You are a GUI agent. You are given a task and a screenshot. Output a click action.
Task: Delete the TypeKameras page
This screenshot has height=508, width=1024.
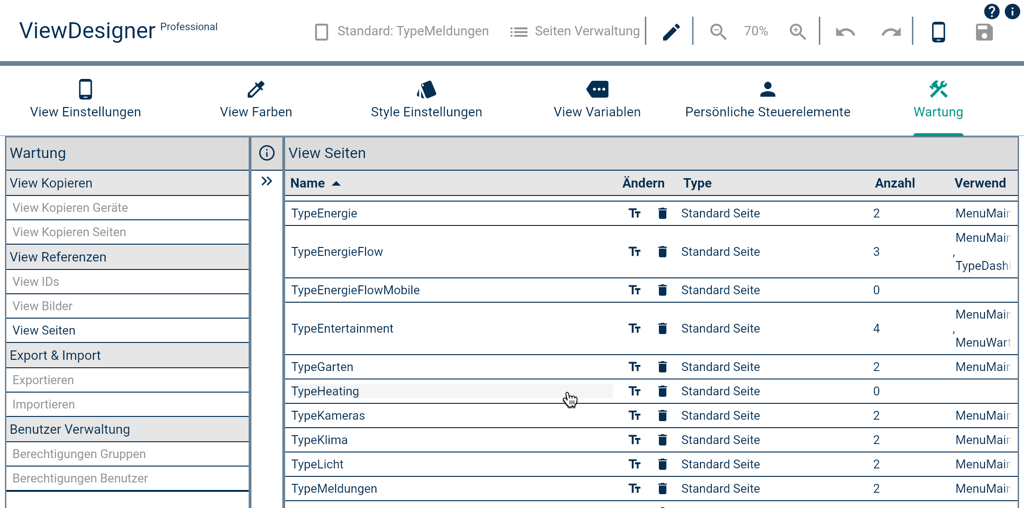click(662, 415)
